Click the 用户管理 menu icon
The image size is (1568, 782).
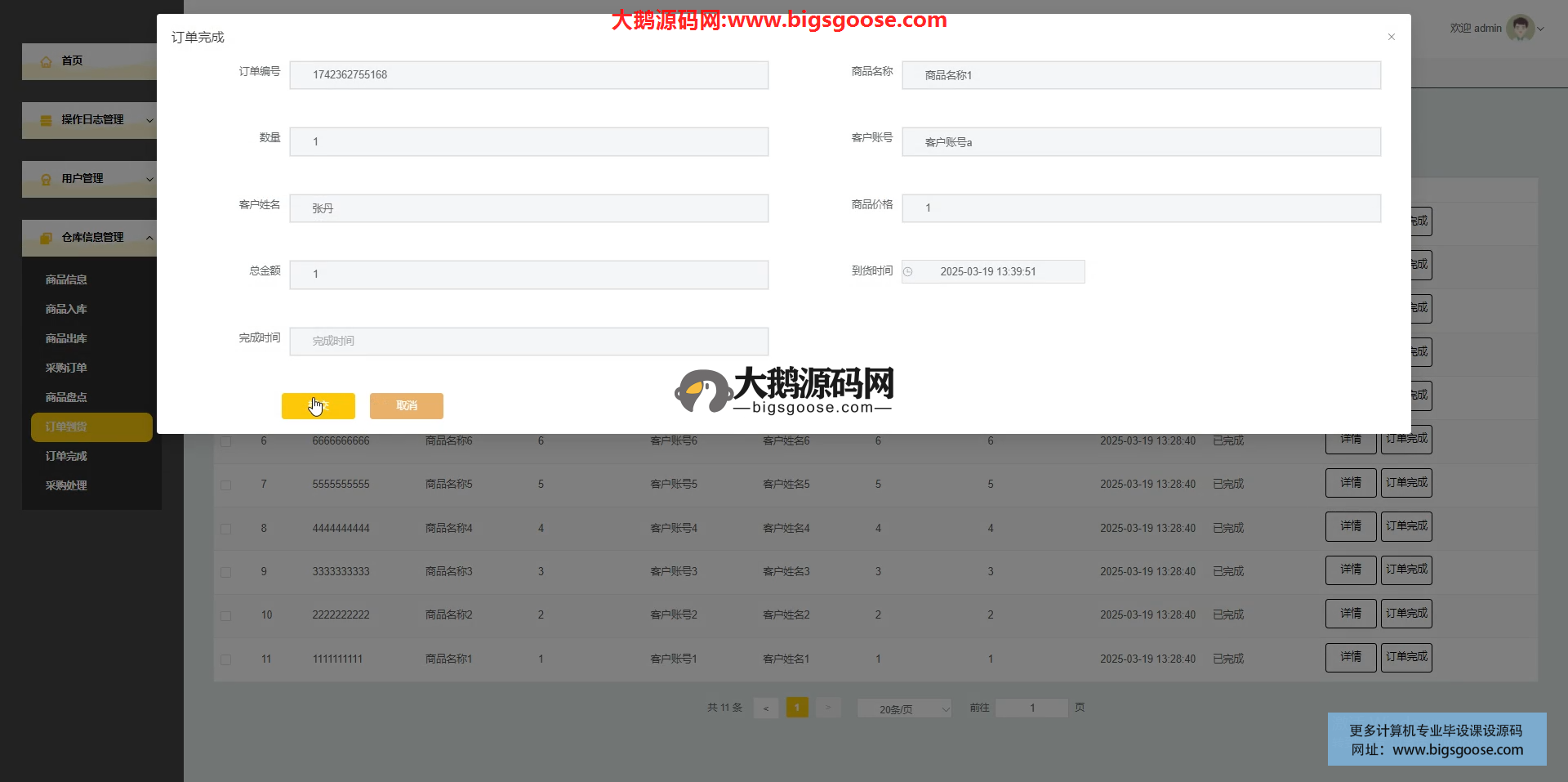click(x=47, y=179)
